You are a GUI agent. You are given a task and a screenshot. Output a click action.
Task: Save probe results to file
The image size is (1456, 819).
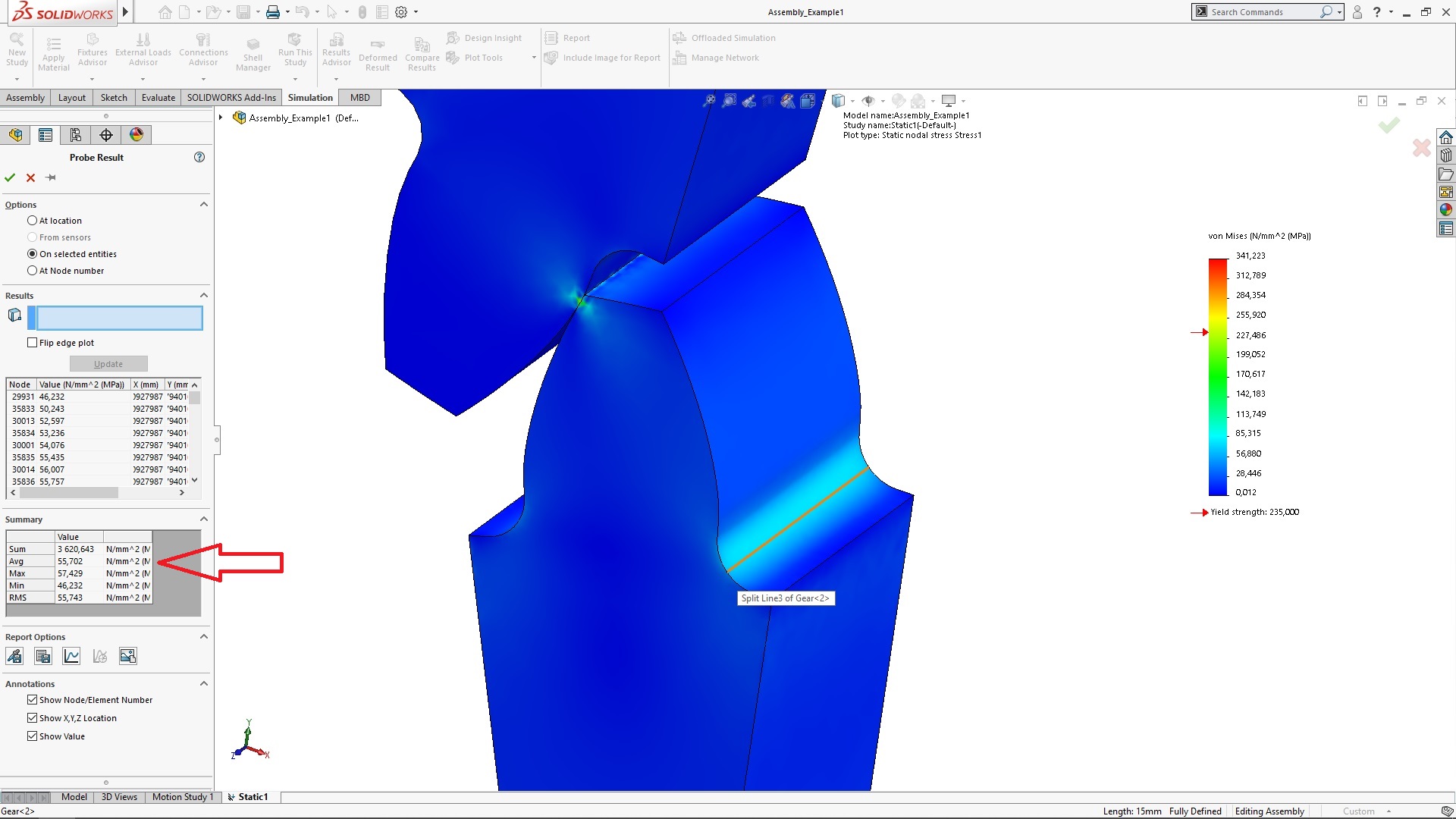pyautogui.click(x=43, y=656)
